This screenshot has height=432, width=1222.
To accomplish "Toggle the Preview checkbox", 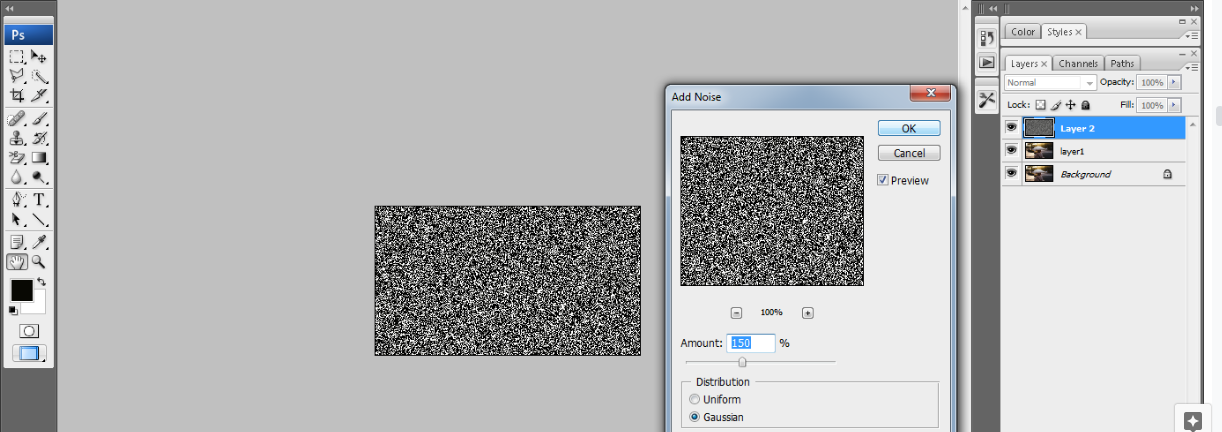I will click(x=883, y=180).
